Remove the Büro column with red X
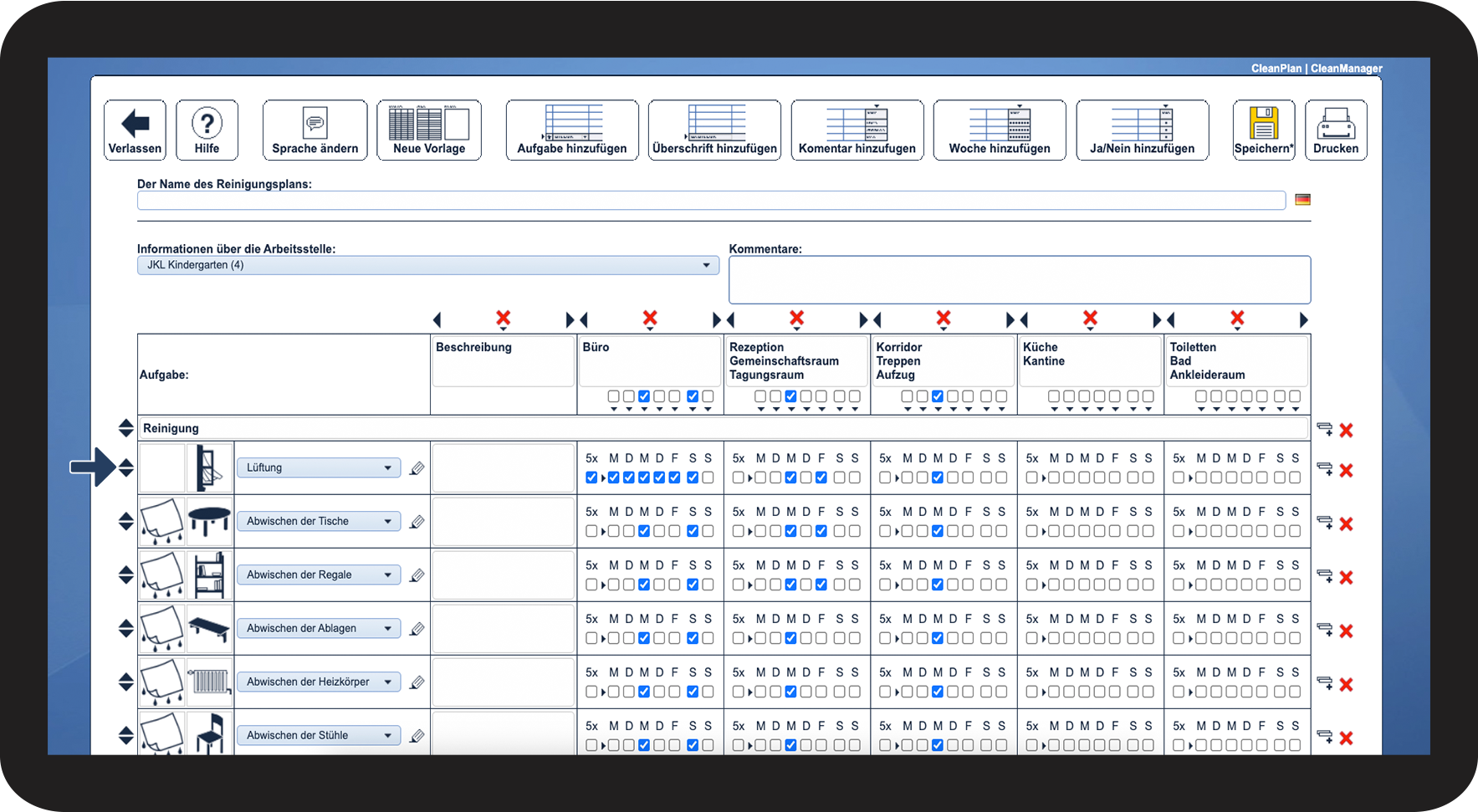 (x=650, y=318)
